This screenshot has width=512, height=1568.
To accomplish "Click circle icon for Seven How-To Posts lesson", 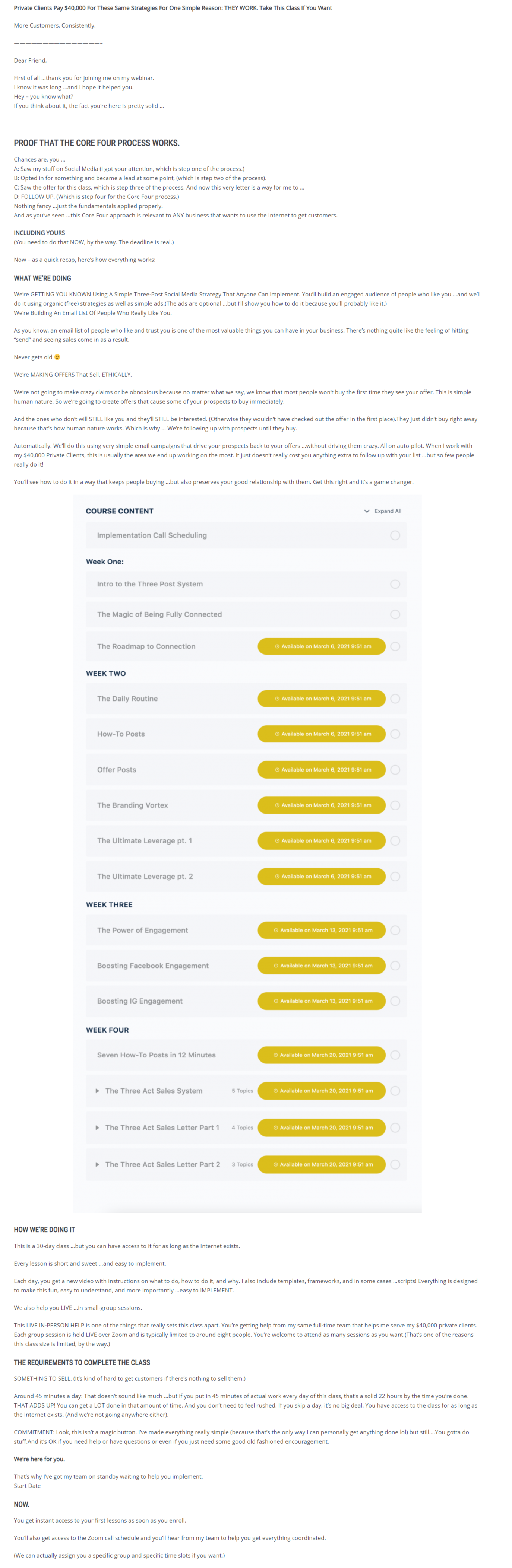I will [x=395, y=1055].
